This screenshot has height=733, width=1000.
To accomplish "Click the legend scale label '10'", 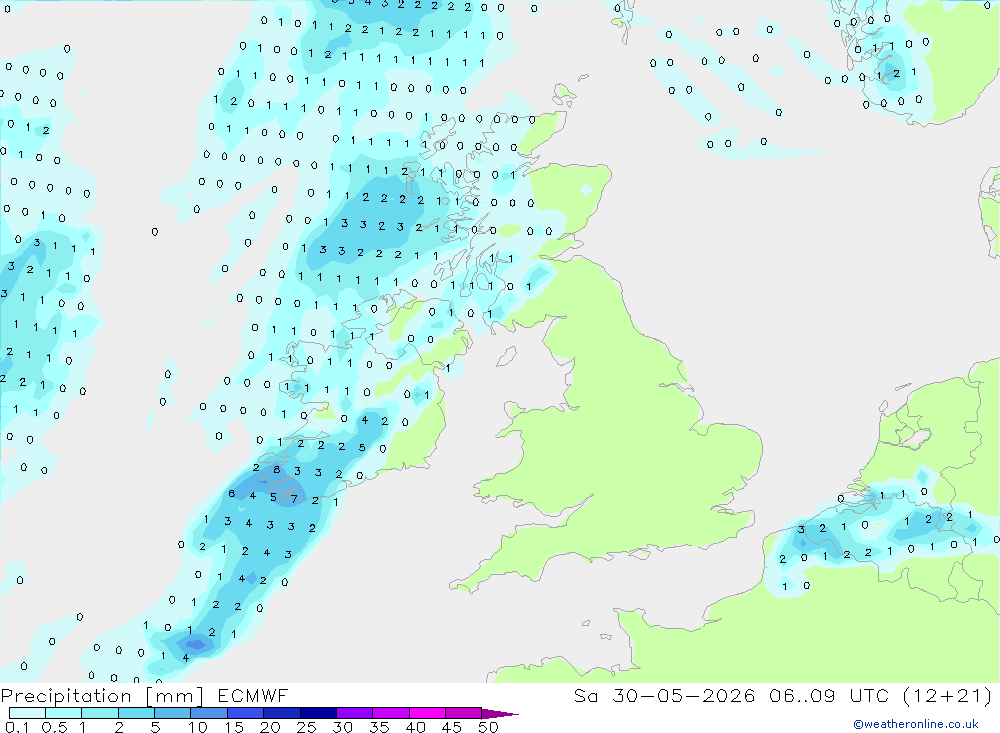I will pos(198,727).
